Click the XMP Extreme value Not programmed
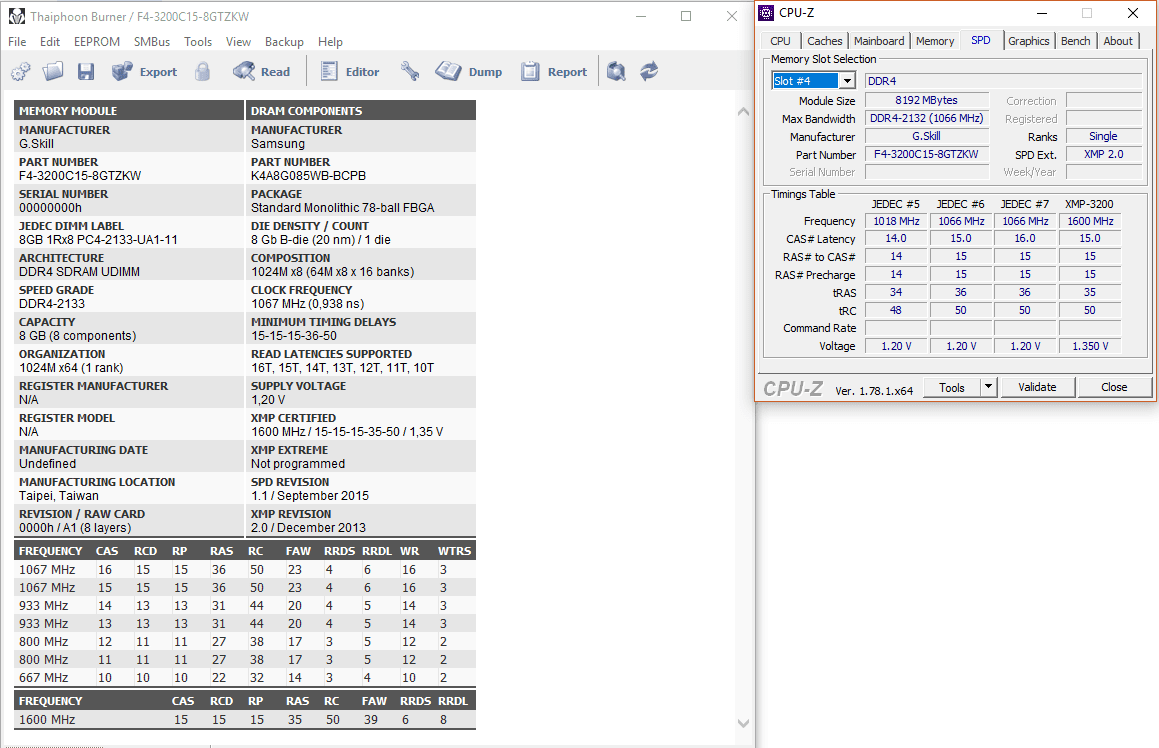Screen dimensions: 1159x748 (x=298, y=464)
